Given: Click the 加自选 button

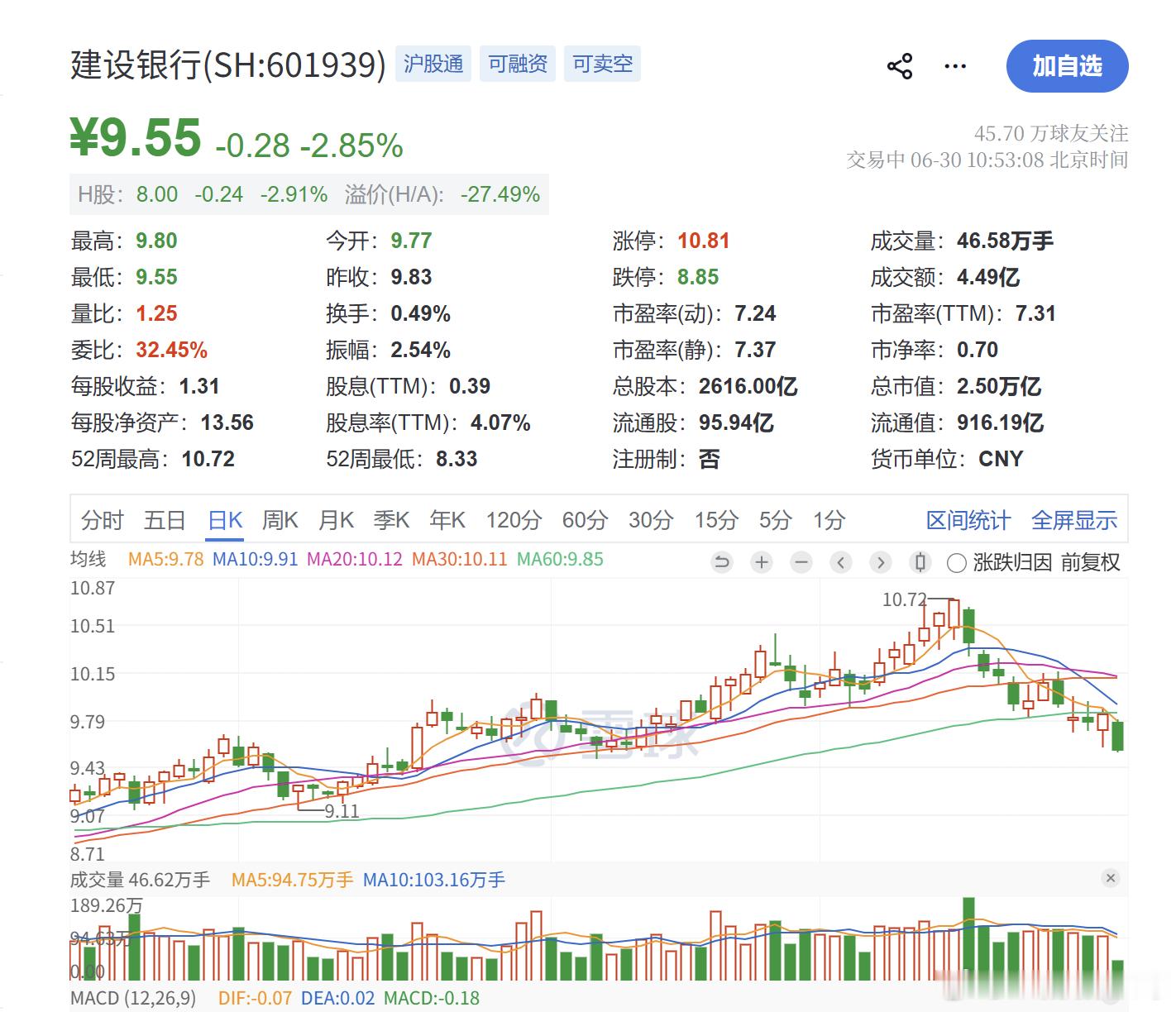Looking at the screenshot, I should click(1067, 66).
